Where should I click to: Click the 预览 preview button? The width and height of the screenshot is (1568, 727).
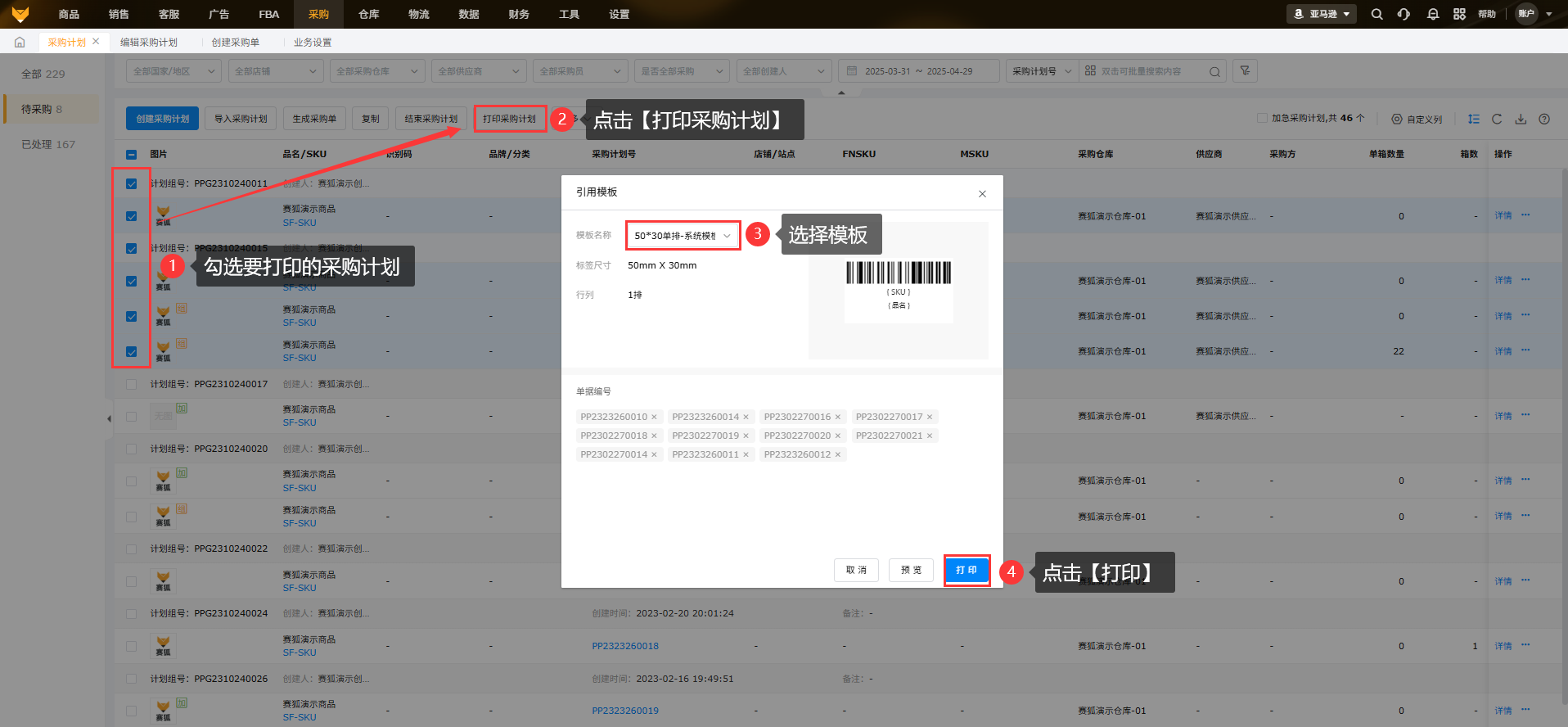point(911,570)
